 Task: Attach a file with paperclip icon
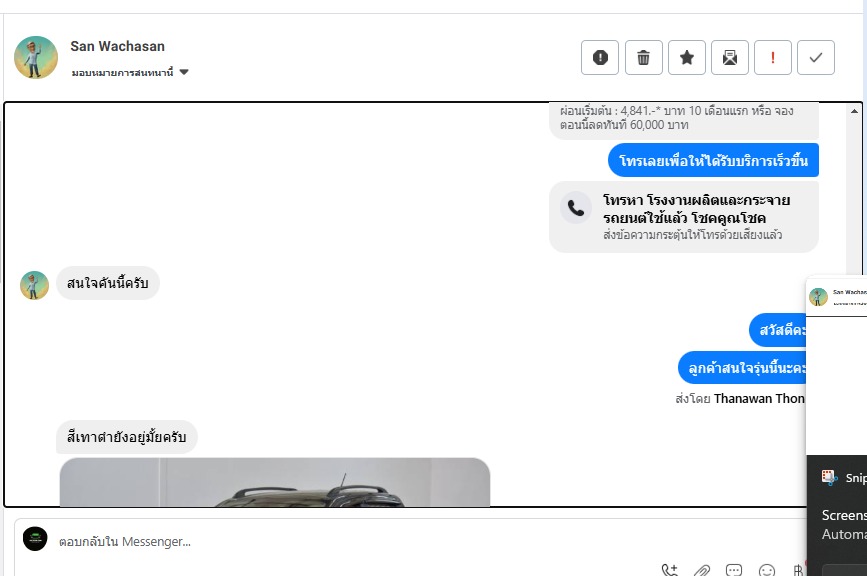(702, 570)
